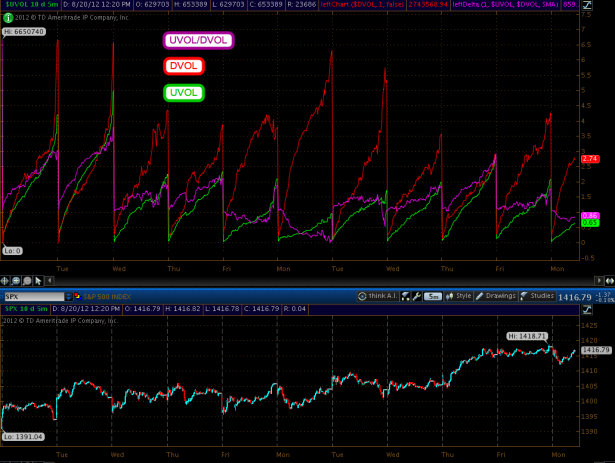This screenshot has width=615, height=463.
Task: Click the magenta 0.86 value bubble
Action: 589,216
